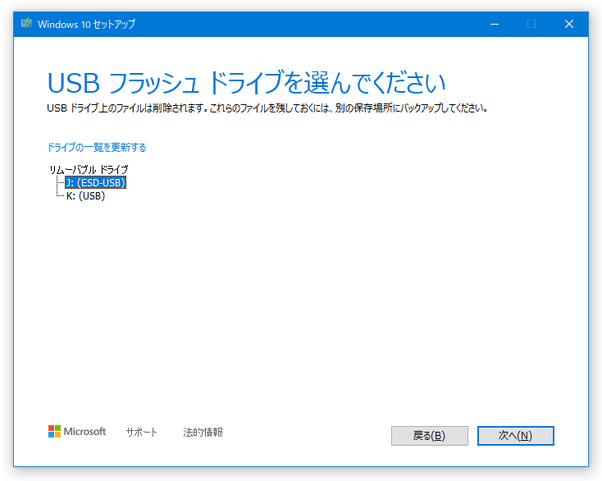Refresh the drive list via ドライブの一覧を更新する
The width and height of the screenshot is (602, 481).
point(97,147)
